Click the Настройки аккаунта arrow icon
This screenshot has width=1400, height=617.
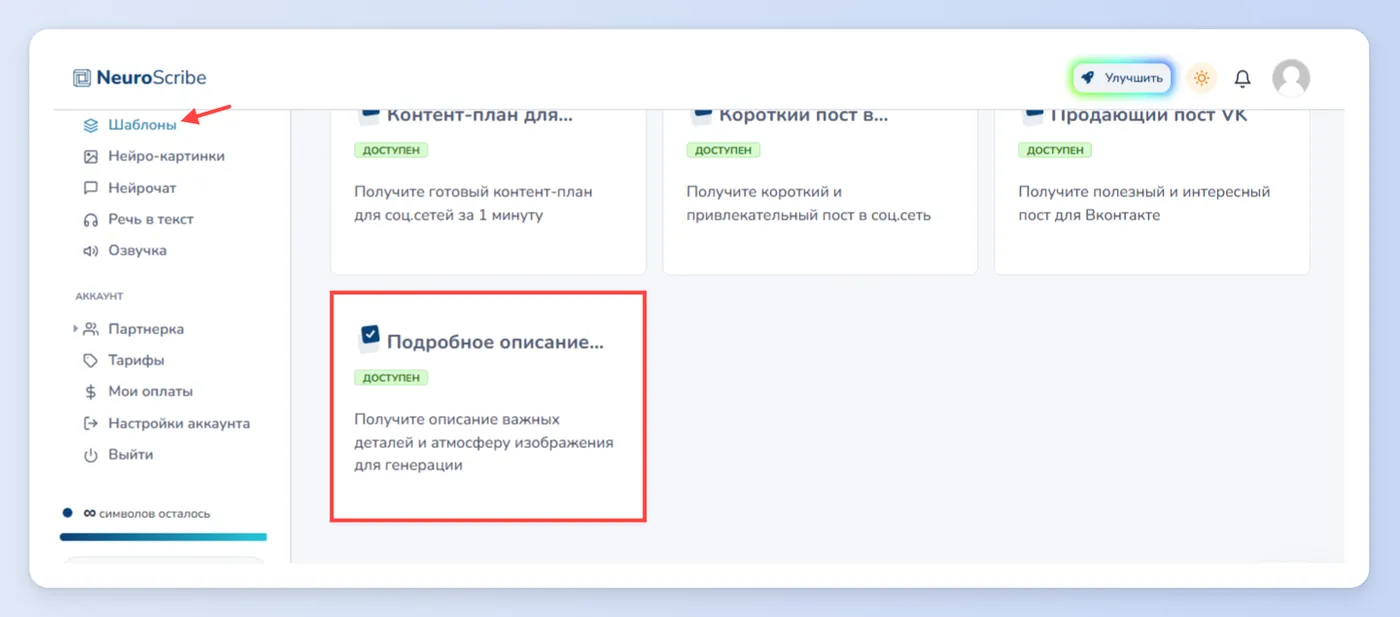click(91, 423)
